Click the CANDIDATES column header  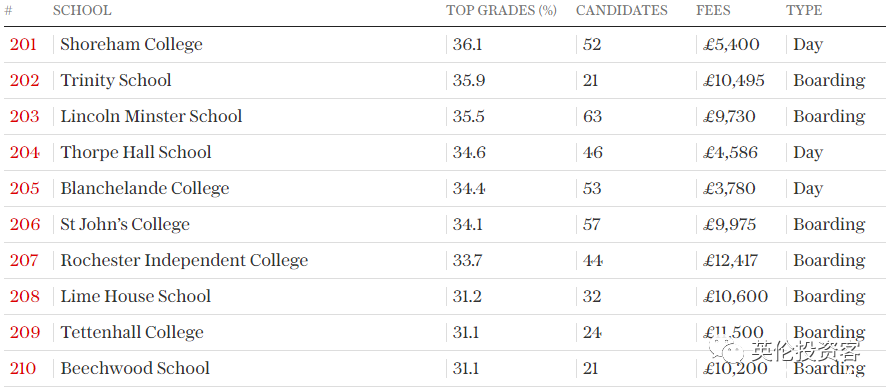621,10
